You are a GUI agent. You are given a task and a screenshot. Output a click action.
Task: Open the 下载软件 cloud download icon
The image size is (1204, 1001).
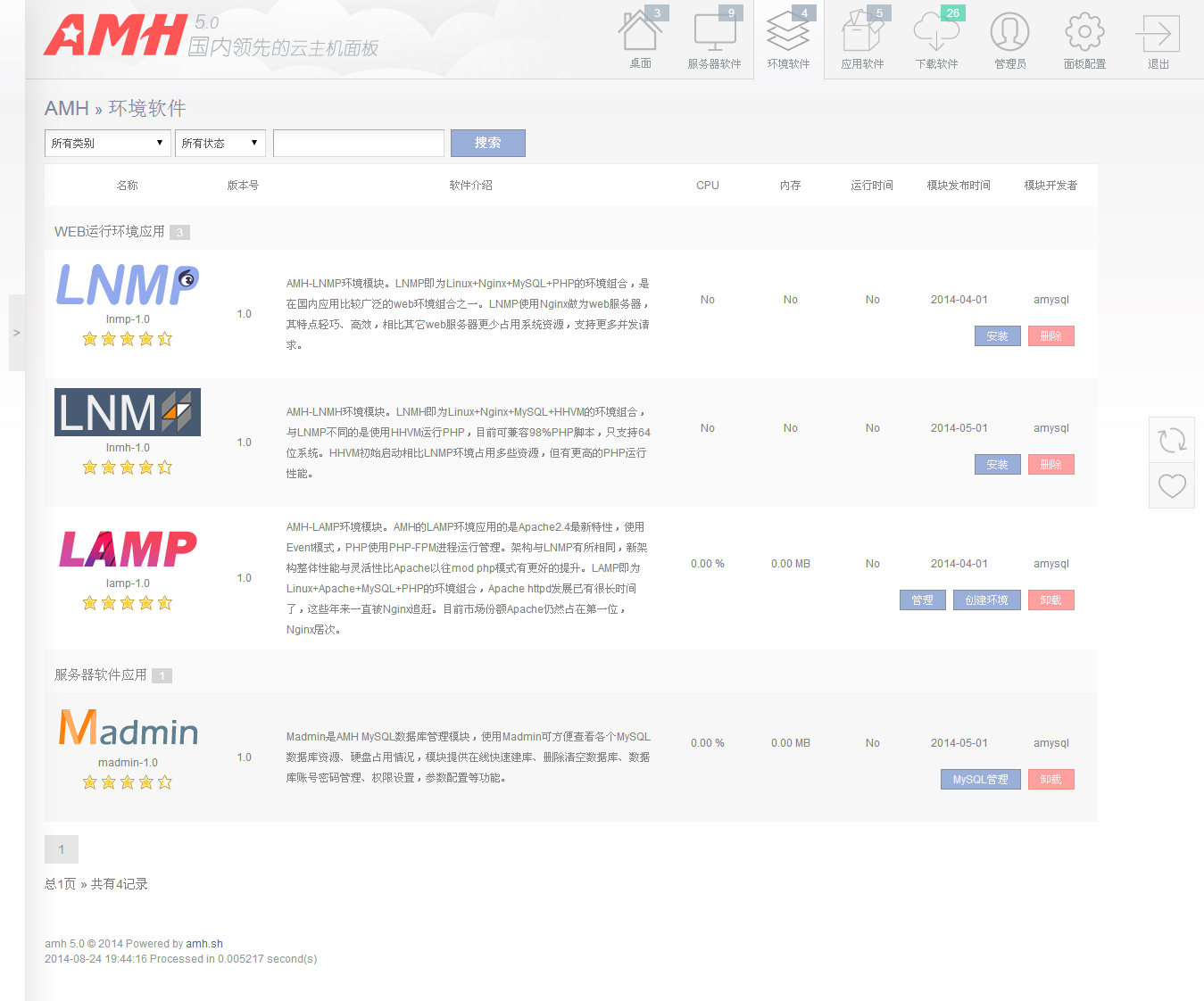click(936, 34)
